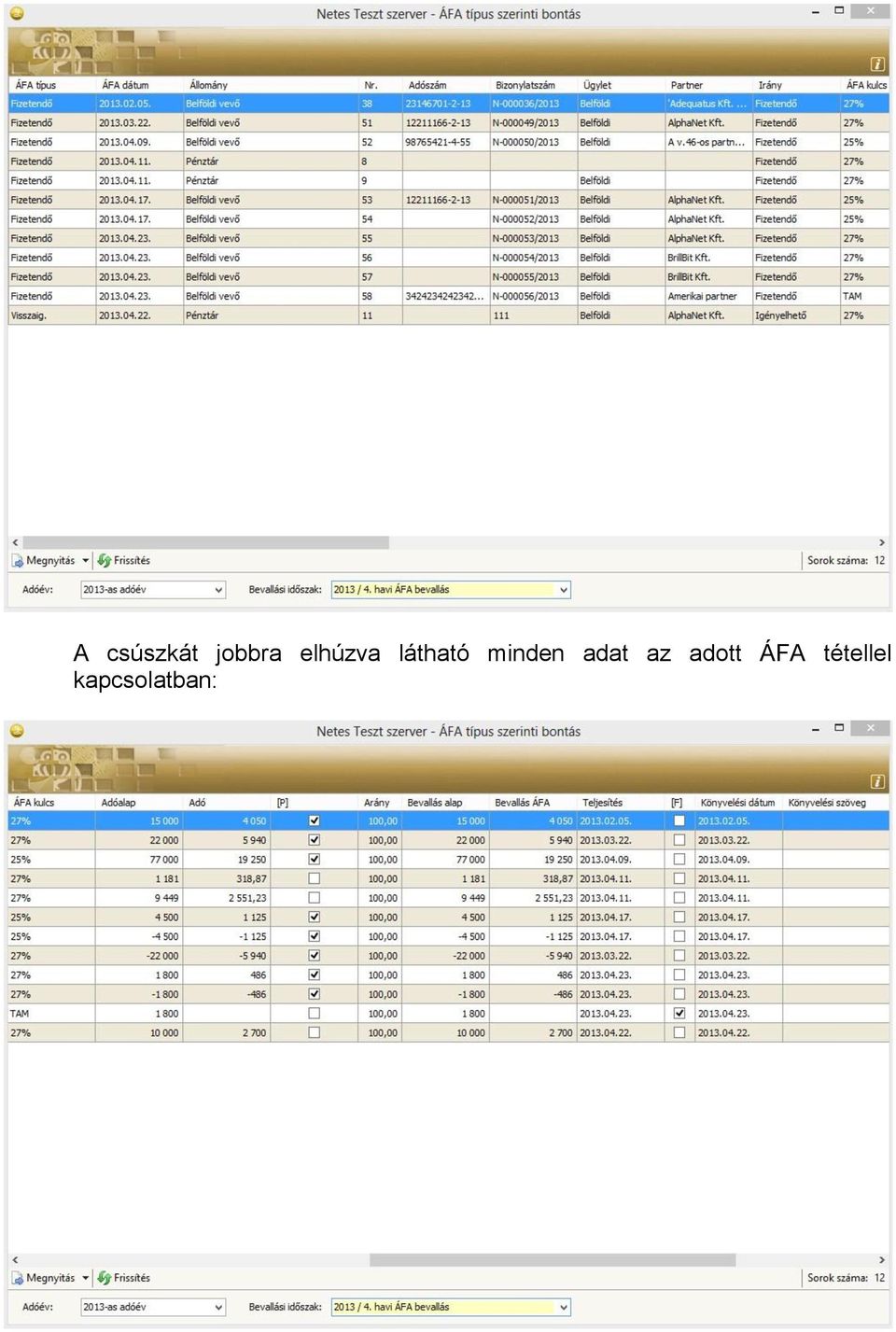The height and width of the screenshot is (1332, 896).
Task: Open Megnyitás in the lower window
Action: coord(44,1278)
